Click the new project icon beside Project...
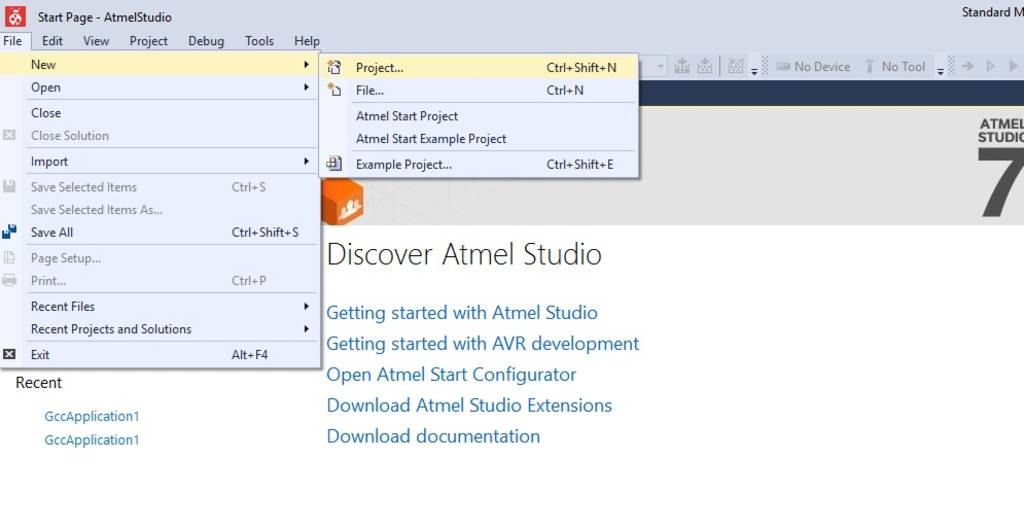This screenshot has width=1024, height=530. (334, 67)
